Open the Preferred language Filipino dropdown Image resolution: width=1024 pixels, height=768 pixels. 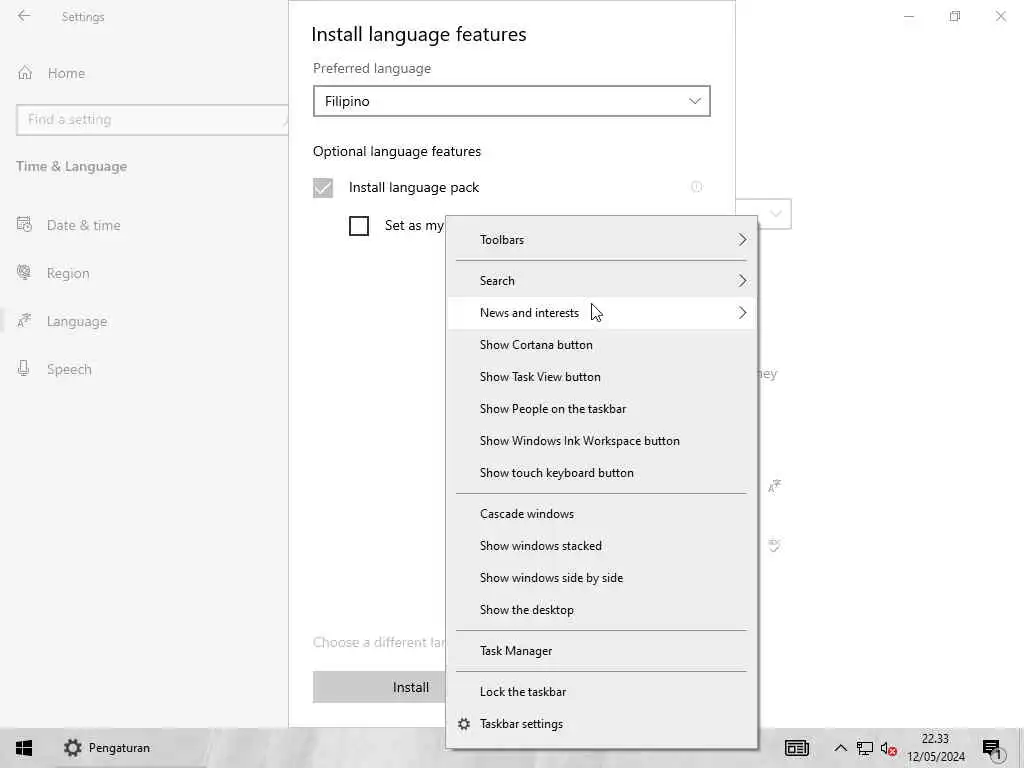pos(511,101)
